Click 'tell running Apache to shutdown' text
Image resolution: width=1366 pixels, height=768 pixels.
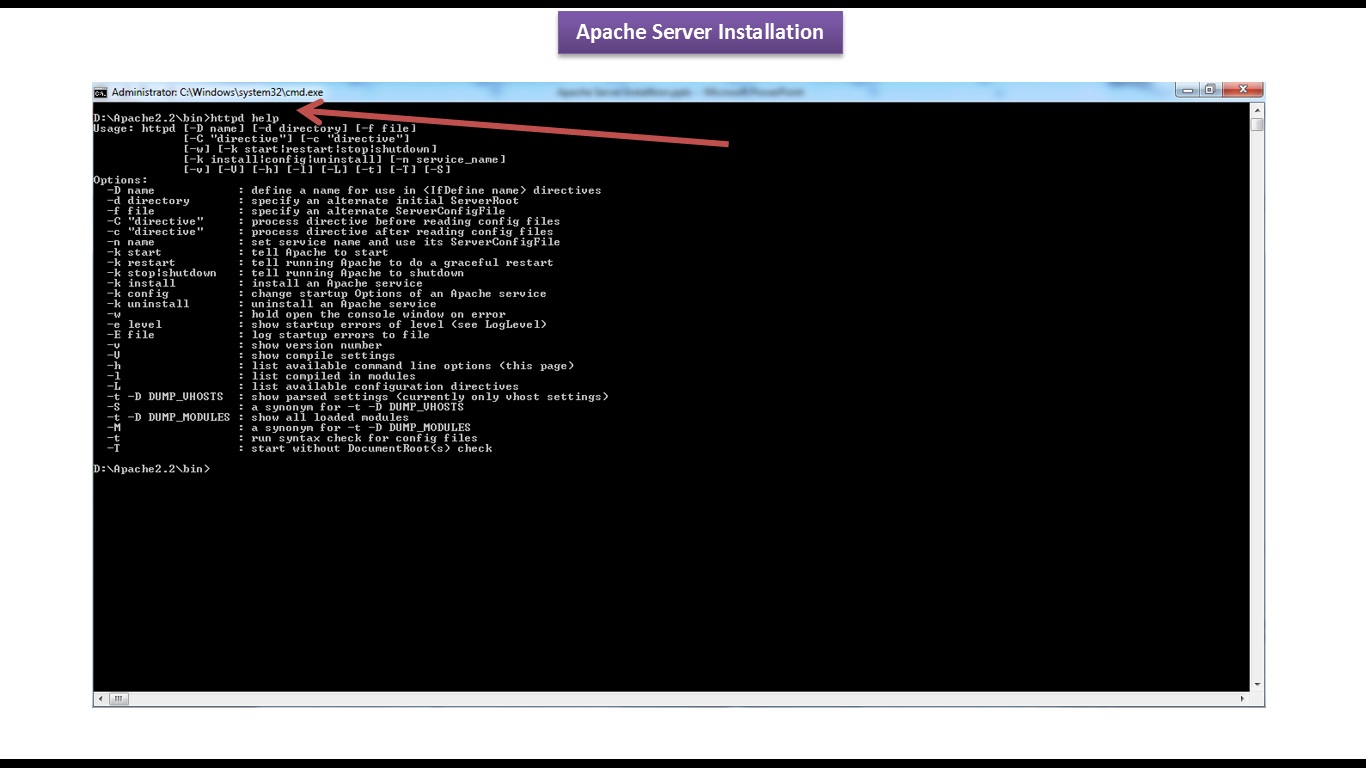[357, 273]
